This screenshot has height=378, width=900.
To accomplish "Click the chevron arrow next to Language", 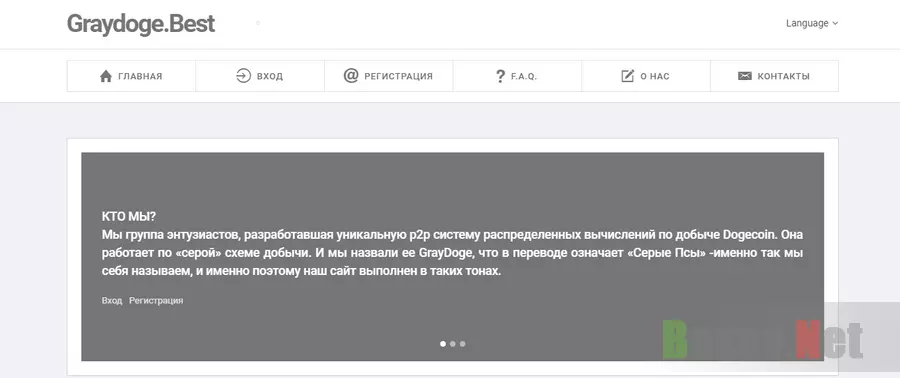I will point(835,24).
